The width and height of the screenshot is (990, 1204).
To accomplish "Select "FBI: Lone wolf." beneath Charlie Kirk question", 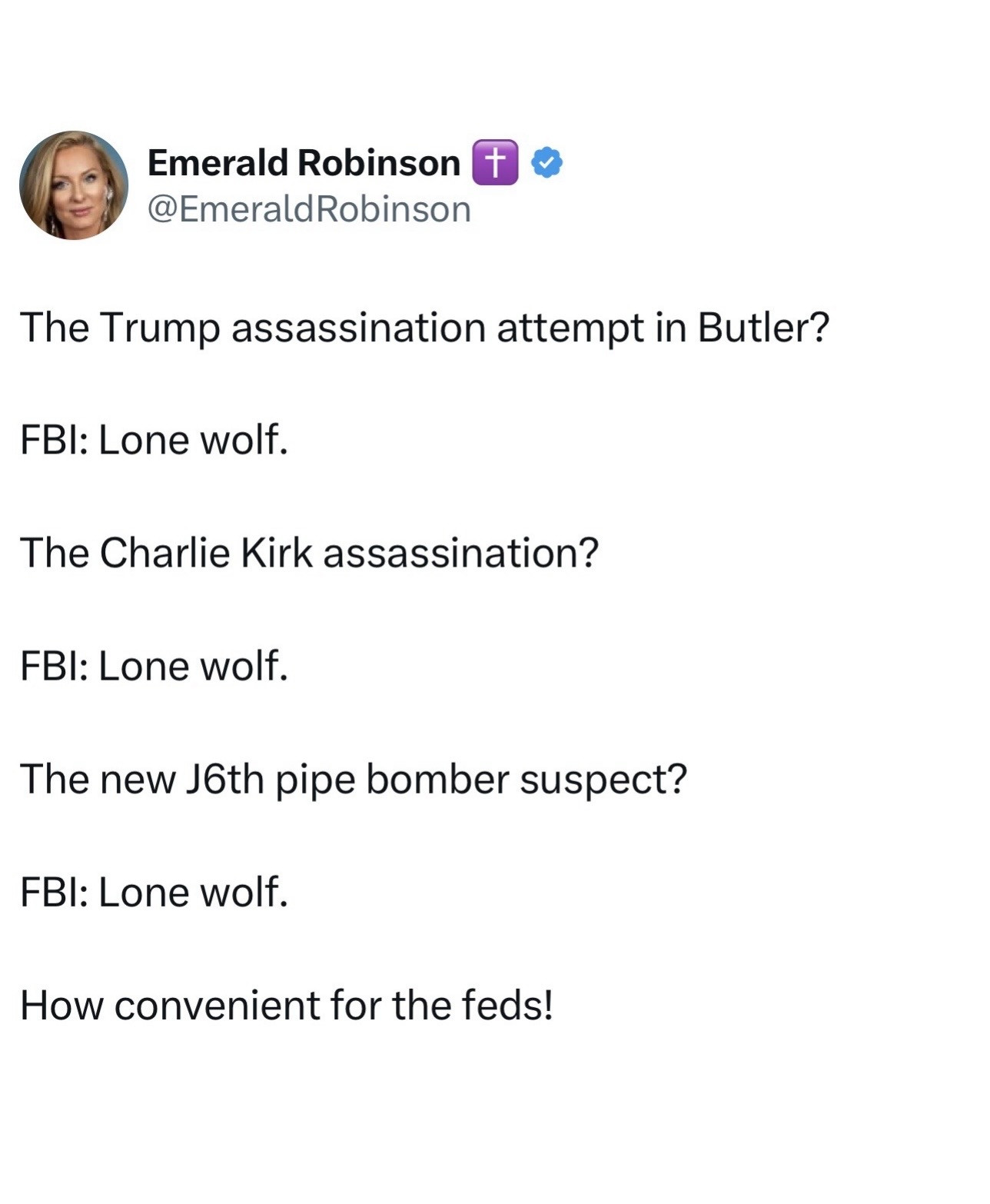I will (x=154, y=666).
